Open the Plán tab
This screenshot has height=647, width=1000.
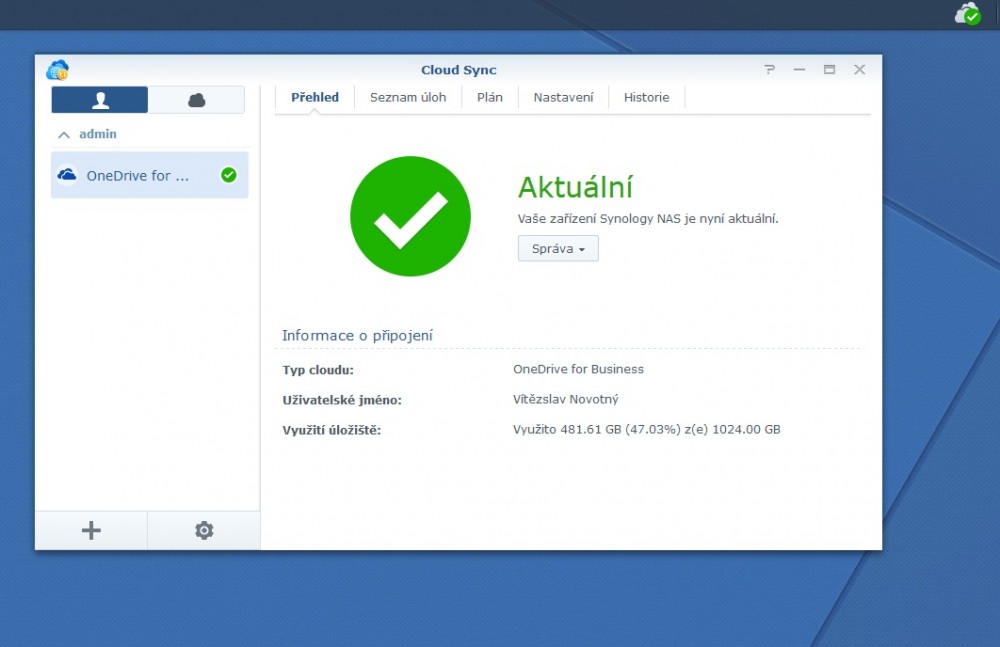[x=490, y=97]
